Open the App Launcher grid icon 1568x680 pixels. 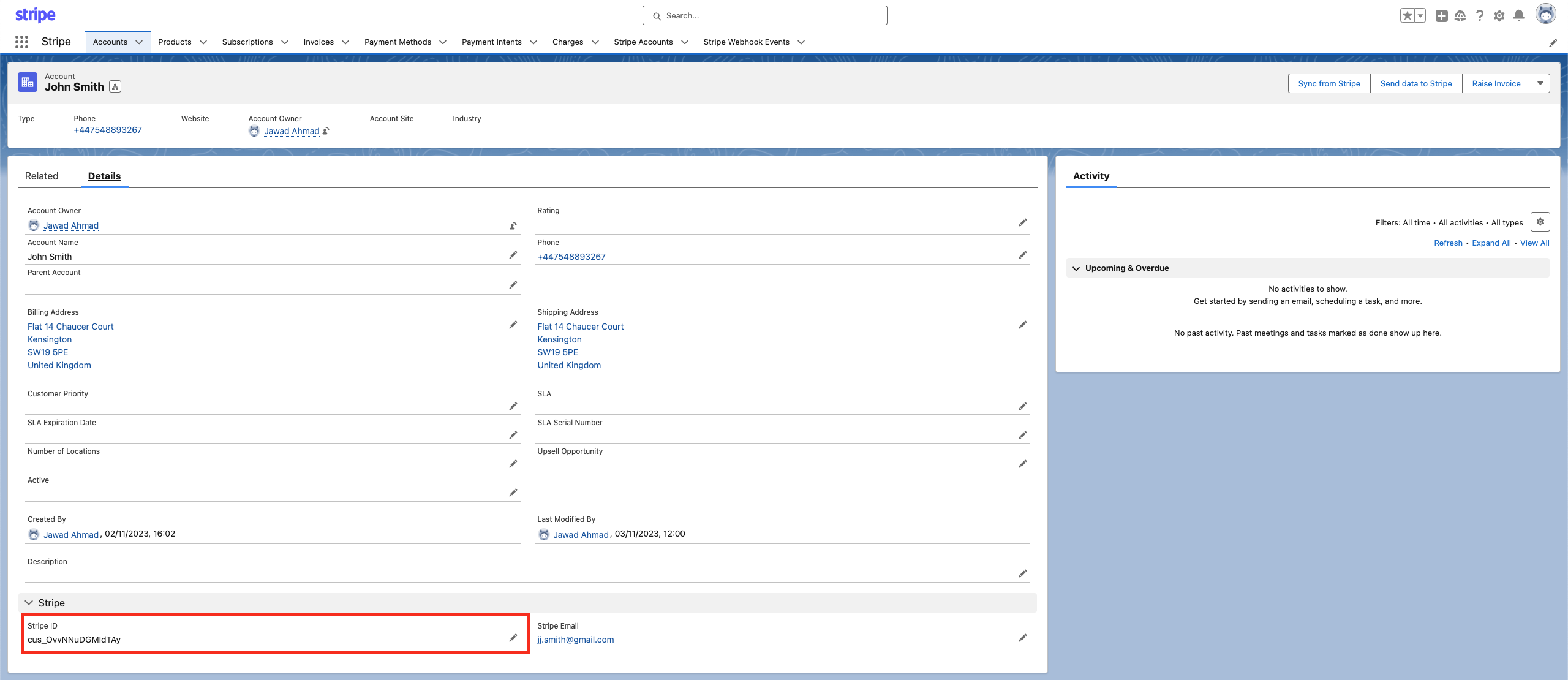pyautogui.click(x=21, y=42)
